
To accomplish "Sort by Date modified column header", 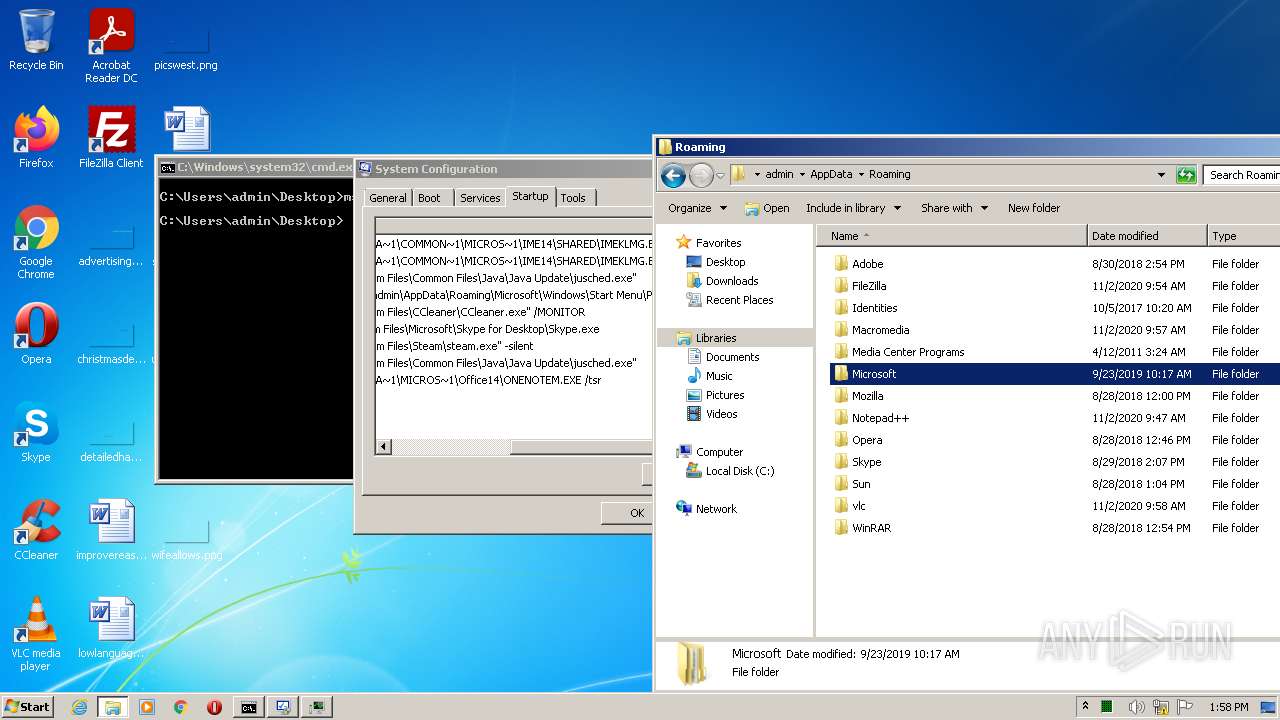I will click(1146, 236).
